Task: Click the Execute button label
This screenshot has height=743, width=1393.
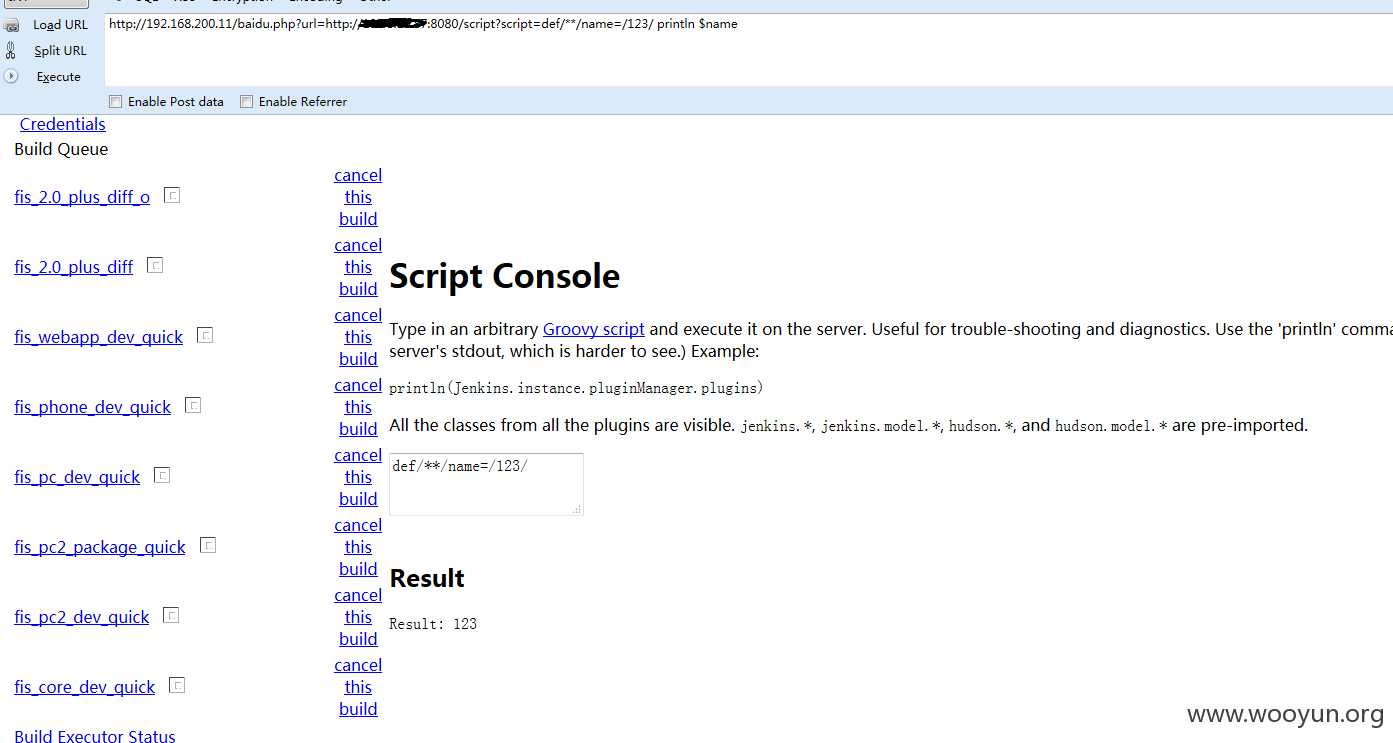Action: pos(58,77)
